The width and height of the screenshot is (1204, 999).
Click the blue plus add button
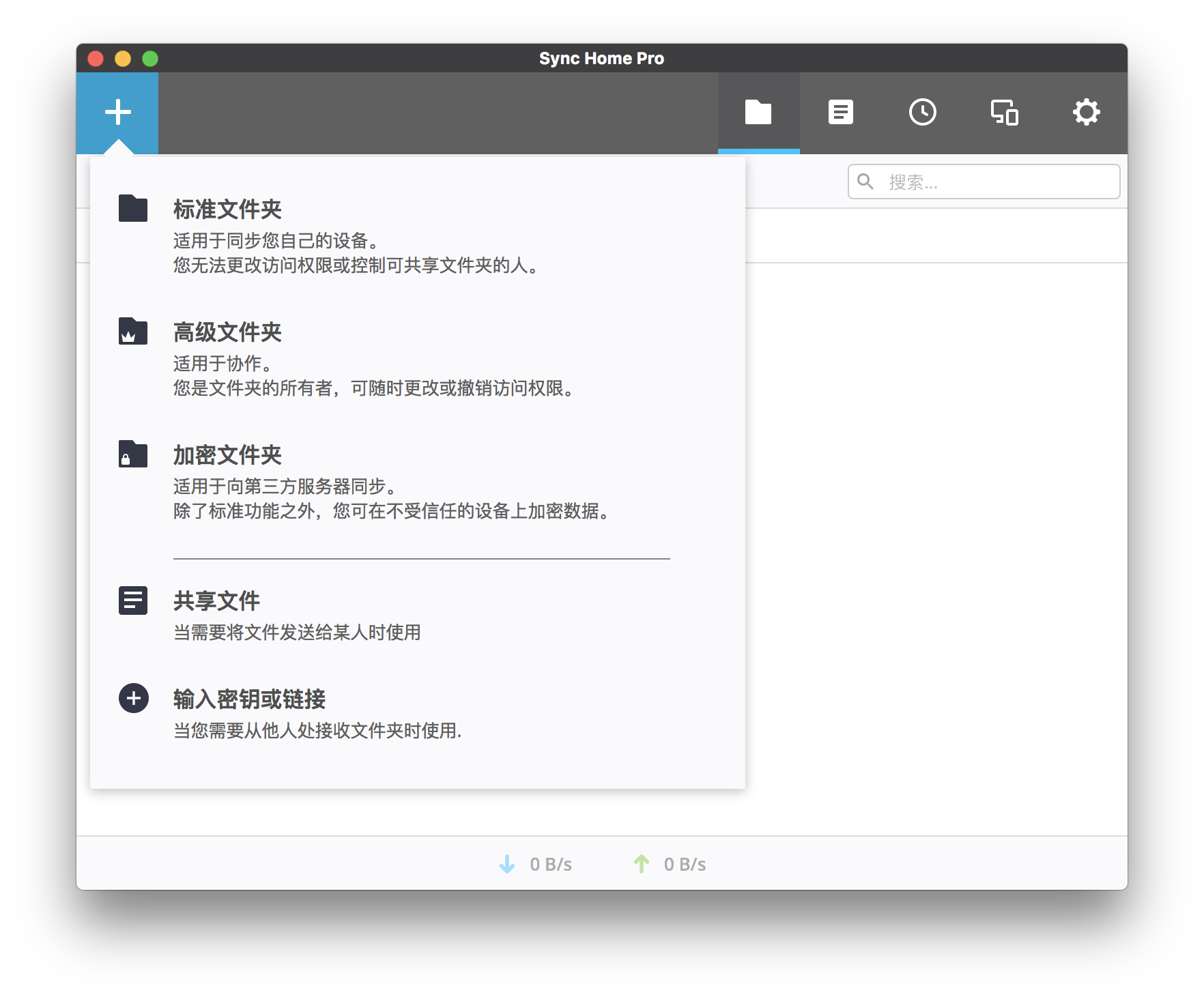click(117, 113)
